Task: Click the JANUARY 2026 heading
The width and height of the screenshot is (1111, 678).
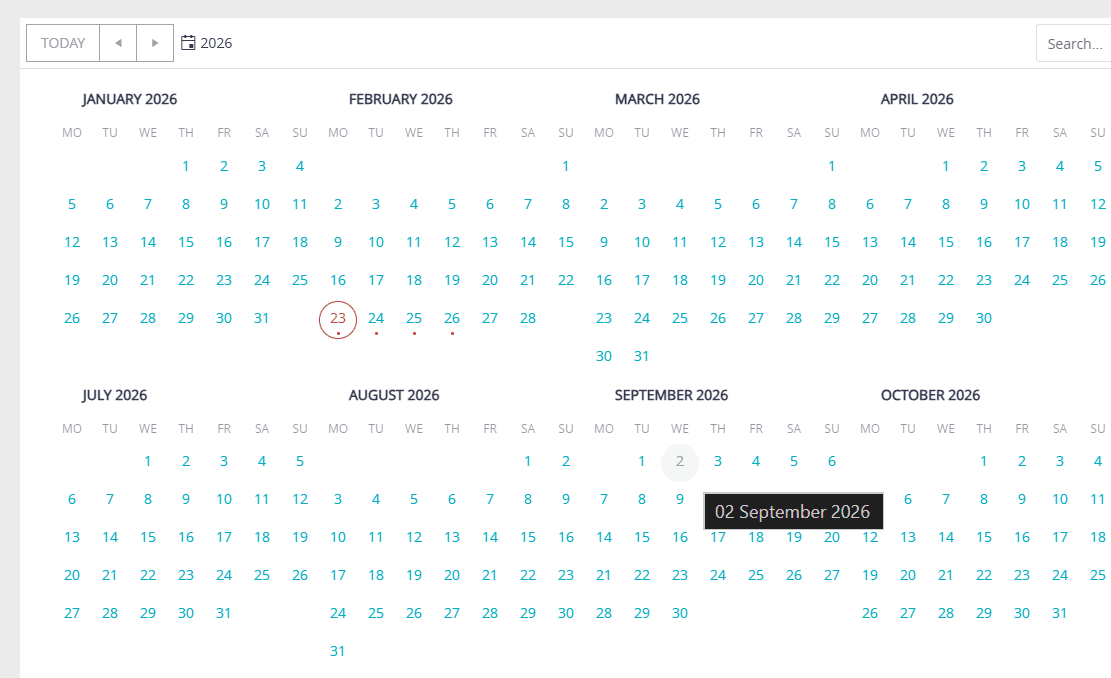Action: [x=130, y=99]
